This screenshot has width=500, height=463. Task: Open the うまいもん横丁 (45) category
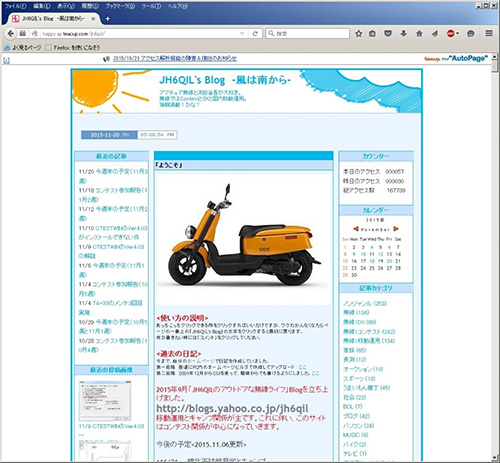pyautogui.click(x=366, y=388)
